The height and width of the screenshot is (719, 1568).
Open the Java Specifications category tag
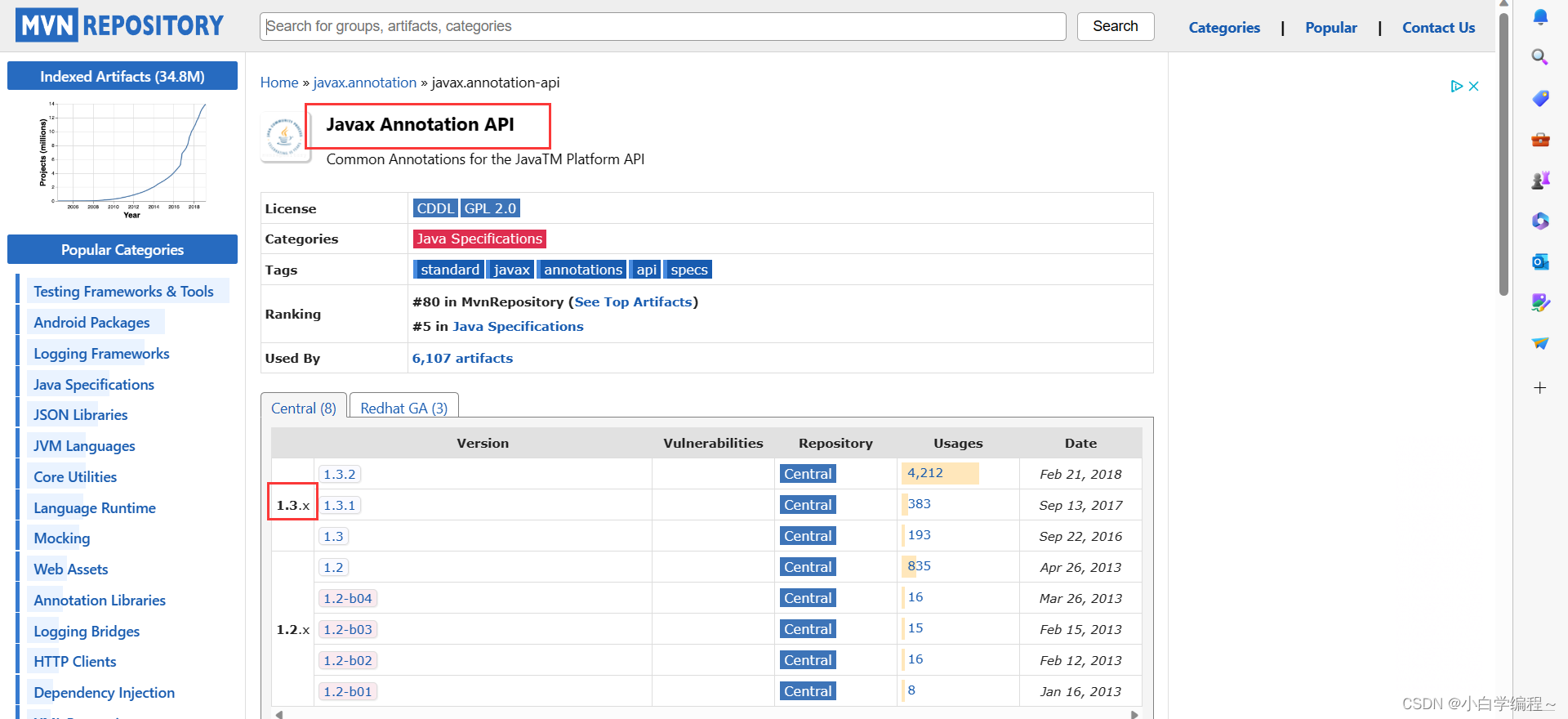(479, 239)
